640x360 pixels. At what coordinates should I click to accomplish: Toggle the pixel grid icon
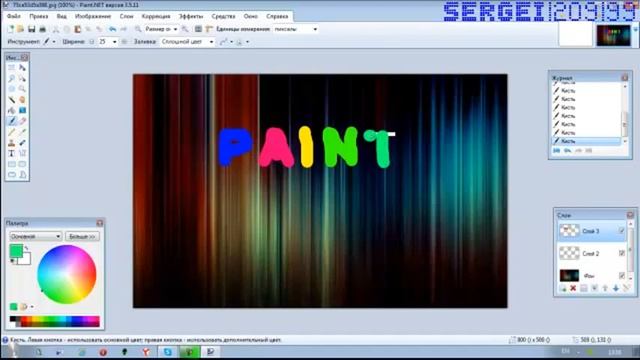tap(198, 29)
